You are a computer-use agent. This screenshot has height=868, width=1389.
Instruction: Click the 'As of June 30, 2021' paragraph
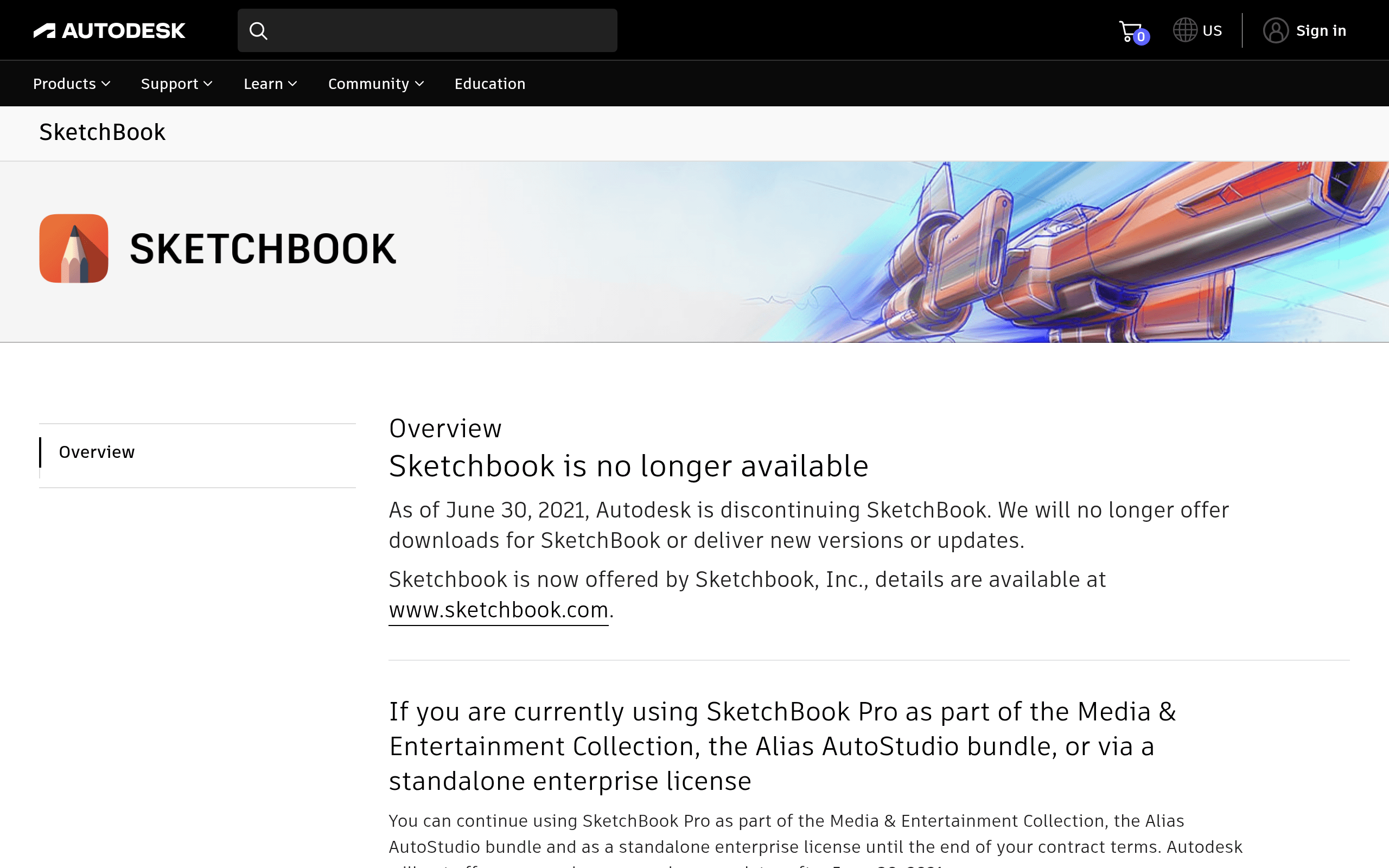(809, 525)
